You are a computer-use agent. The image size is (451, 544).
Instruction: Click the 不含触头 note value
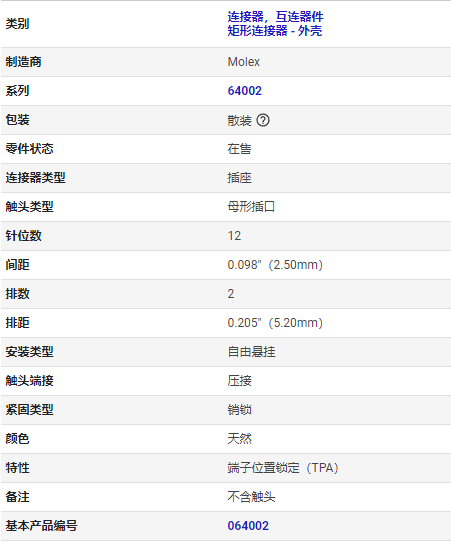click(x=252, y=497)
